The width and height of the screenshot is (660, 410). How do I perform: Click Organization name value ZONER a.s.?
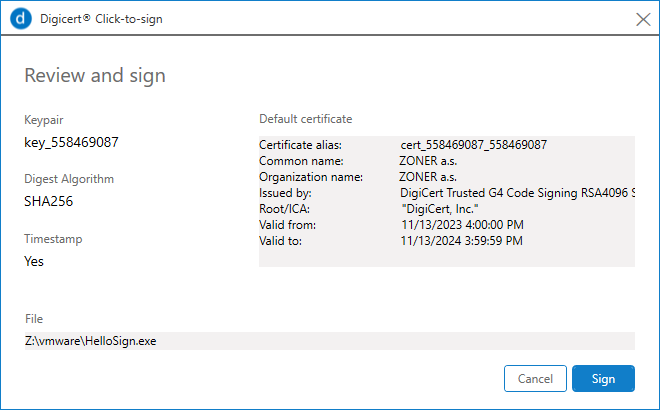tap(428, 177)
